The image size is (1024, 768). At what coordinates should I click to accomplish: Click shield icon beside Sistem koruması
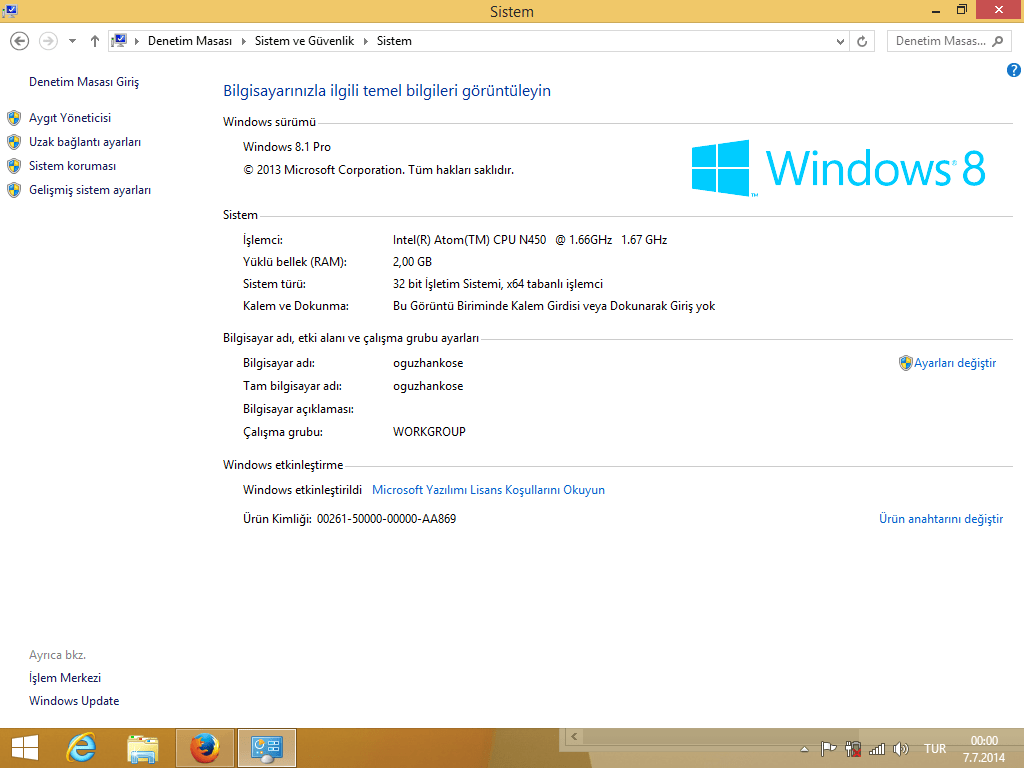(x=14, y=166)
